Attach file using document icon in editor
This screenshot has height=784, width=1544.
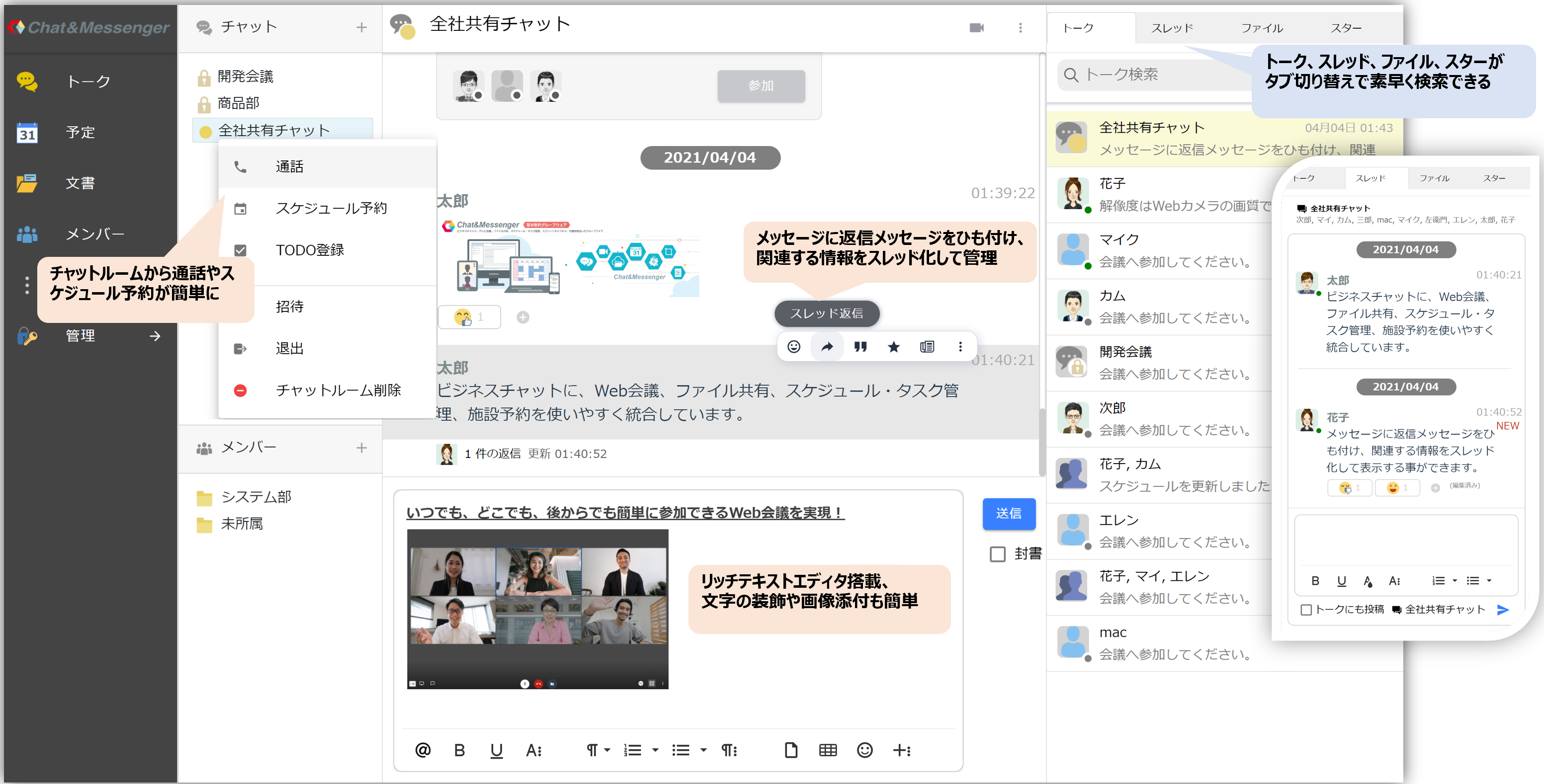point(790,750)
